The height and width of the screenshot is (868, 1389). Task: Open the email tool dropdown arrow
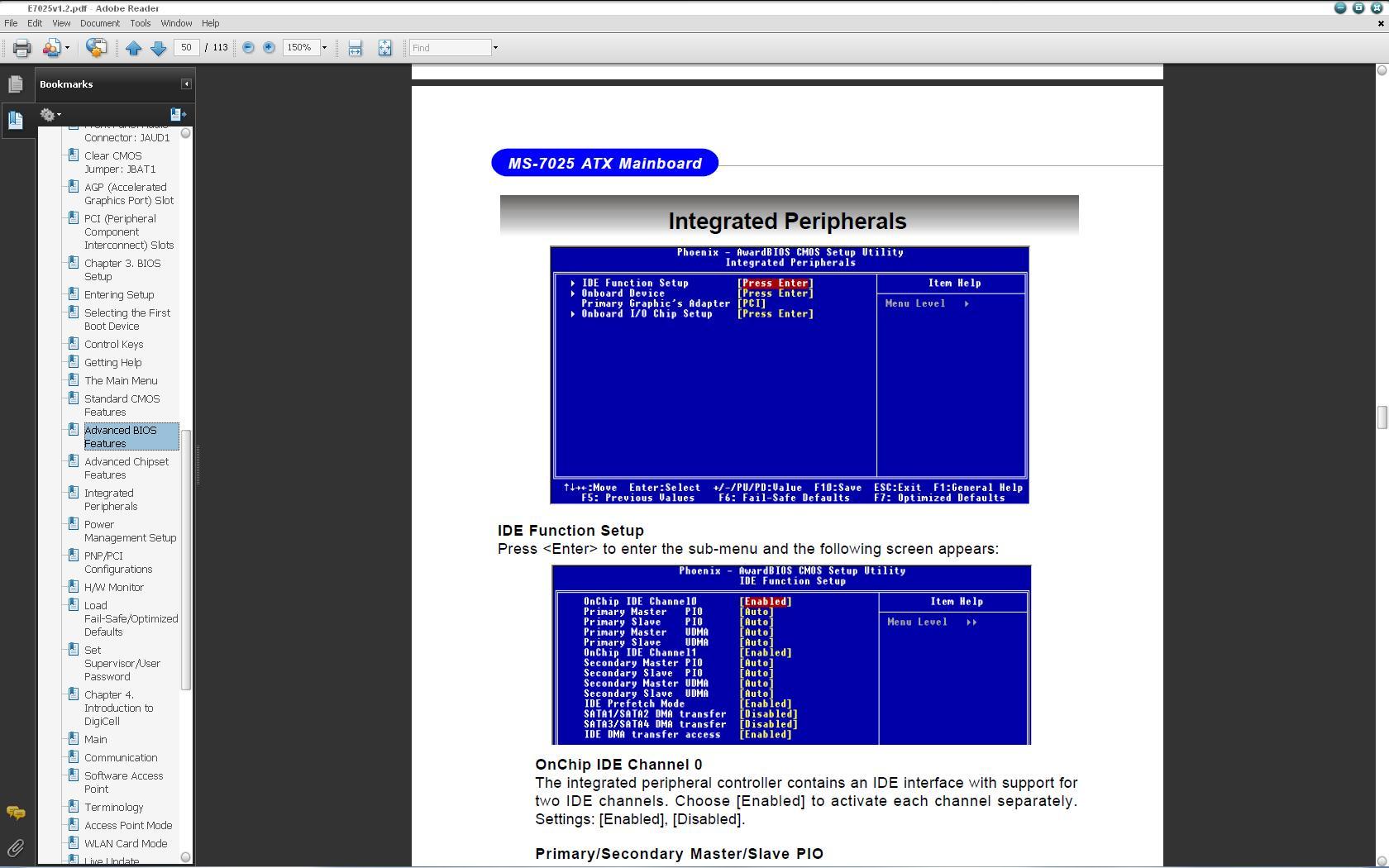pos(67,48)
